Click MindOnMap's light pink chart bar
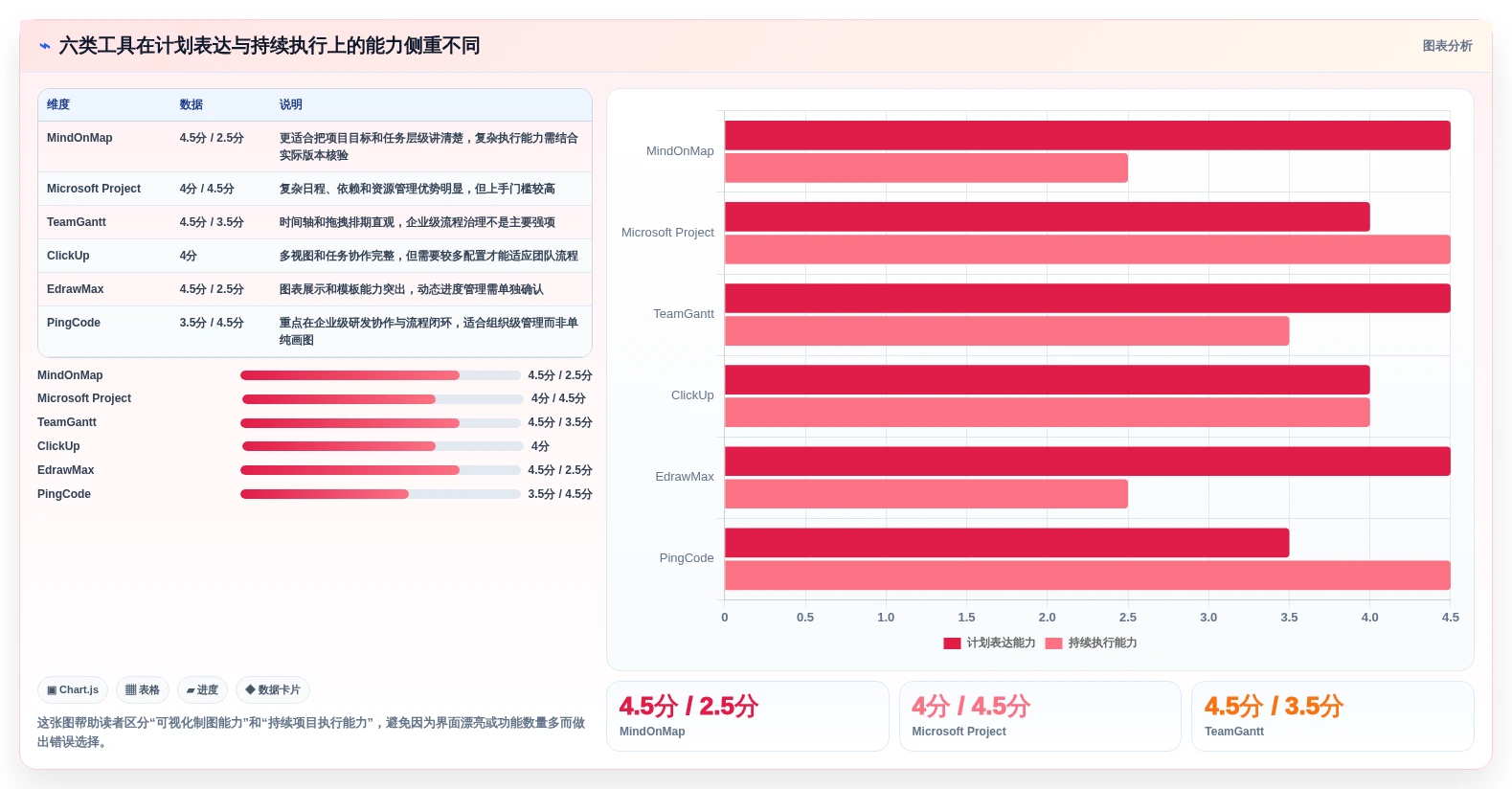 pos(926,168)
